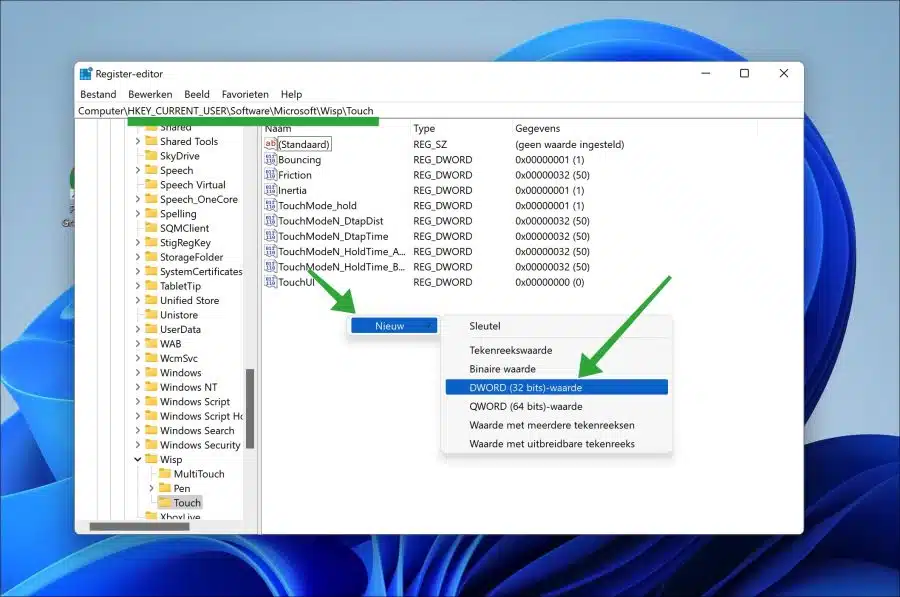This screenshot has width=900, height=597.
Task: Click the Speech folder icon
Action: coord(152,170)
